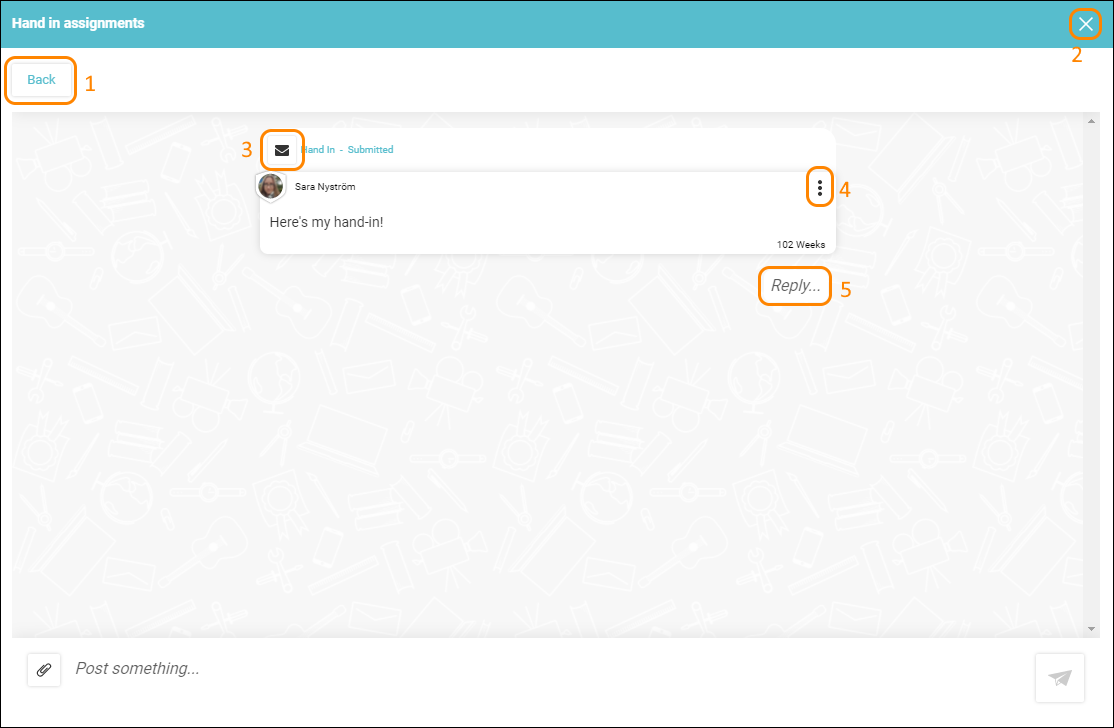Image resolution: width=1114 pixels, height=728 pixels.
Task: Click the Hand In label text
Action: (x=318, y=150)
